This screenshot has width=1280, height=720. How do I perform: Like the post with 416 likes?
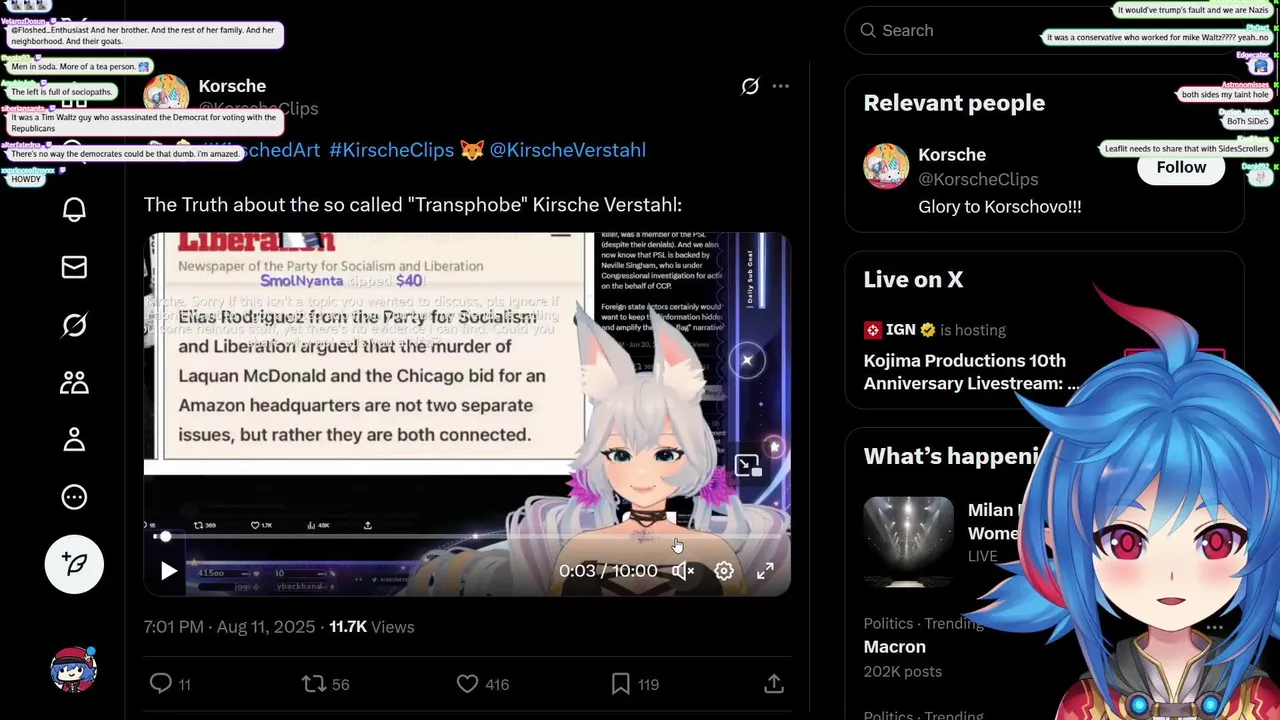tap(483, 684)
